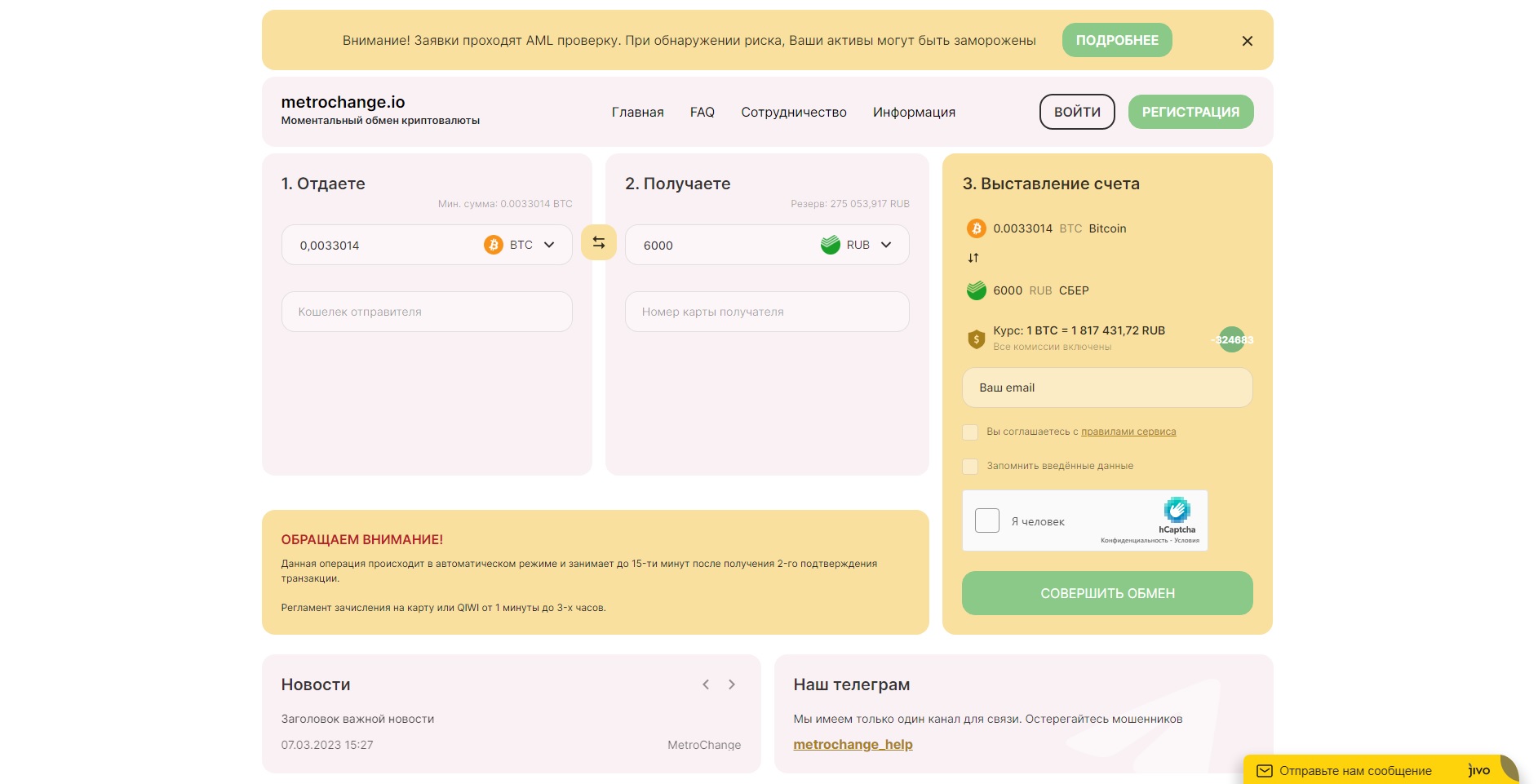
Task: Click the ПОДРОБНЕЕ button in the banner
Action: tap(1117, 40)
